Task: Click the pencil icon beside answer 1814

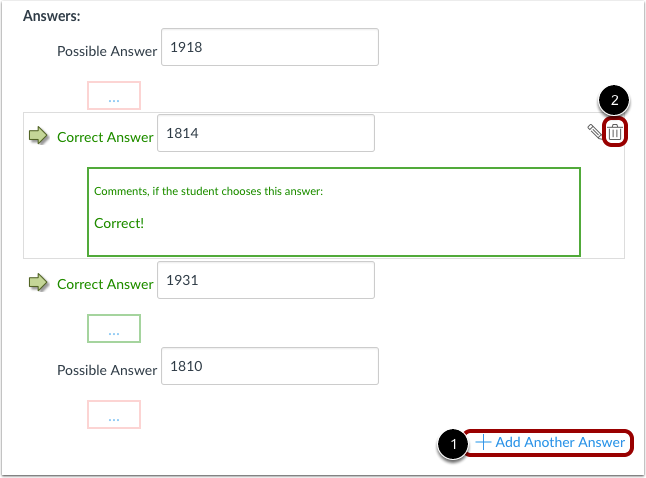Action: [595, 131]
